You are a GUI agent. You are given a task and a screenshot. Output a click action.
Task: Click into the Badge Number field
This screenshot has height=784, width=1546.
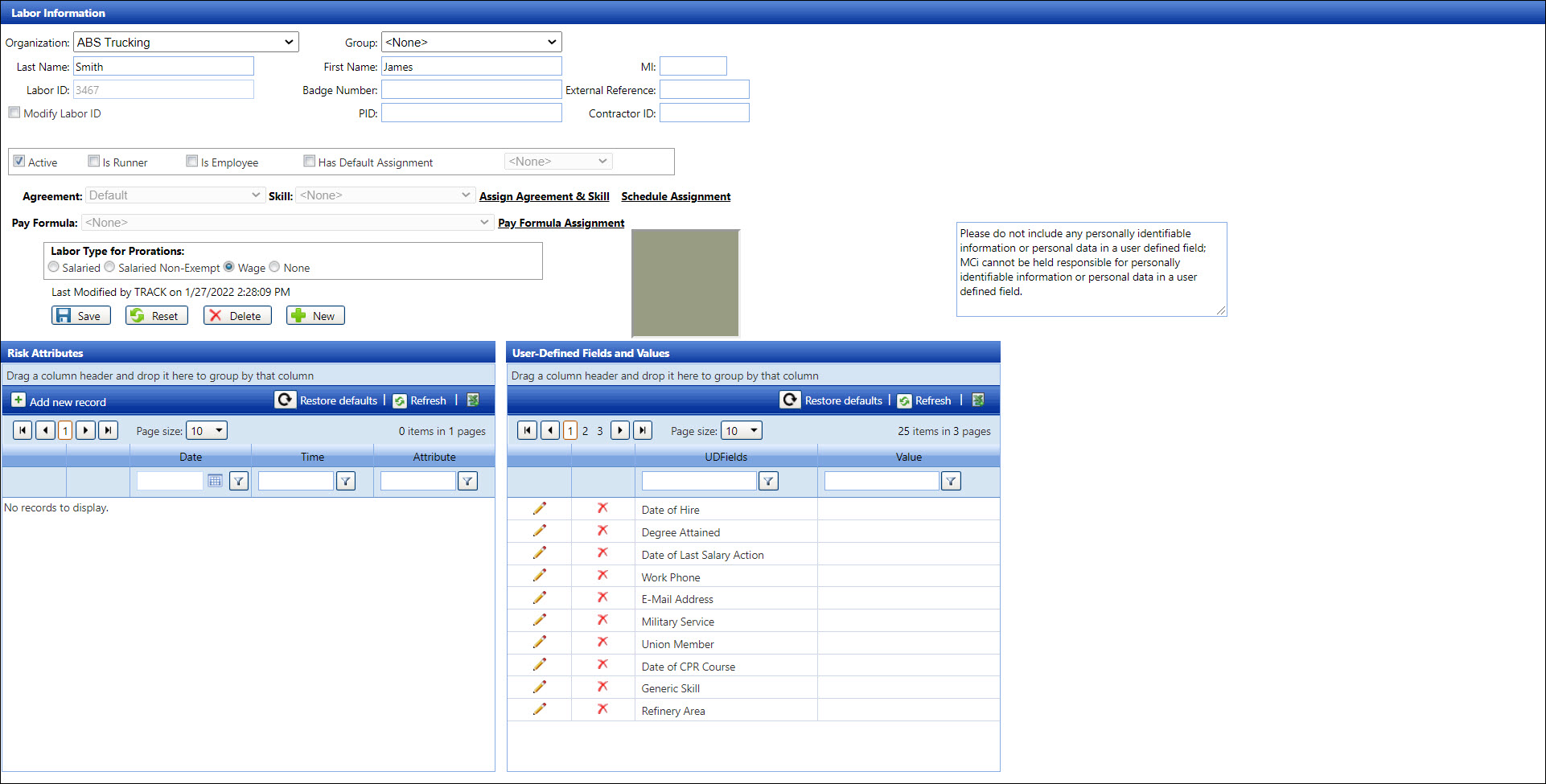pyautogui.click(x=471, y=90)
